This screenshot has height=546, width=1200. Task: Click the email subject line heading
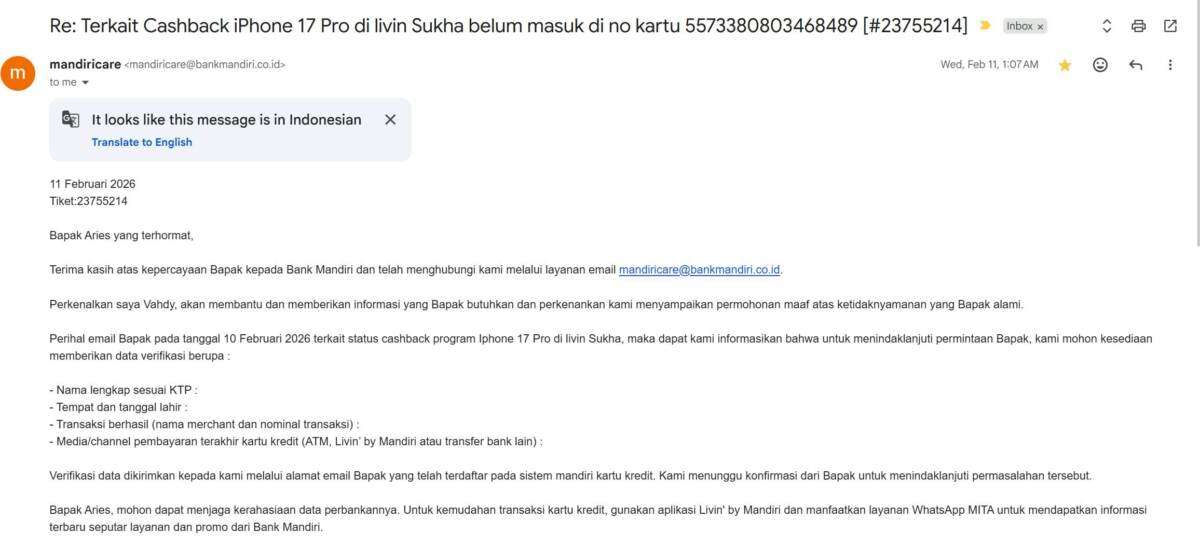(x=508, y=26)
